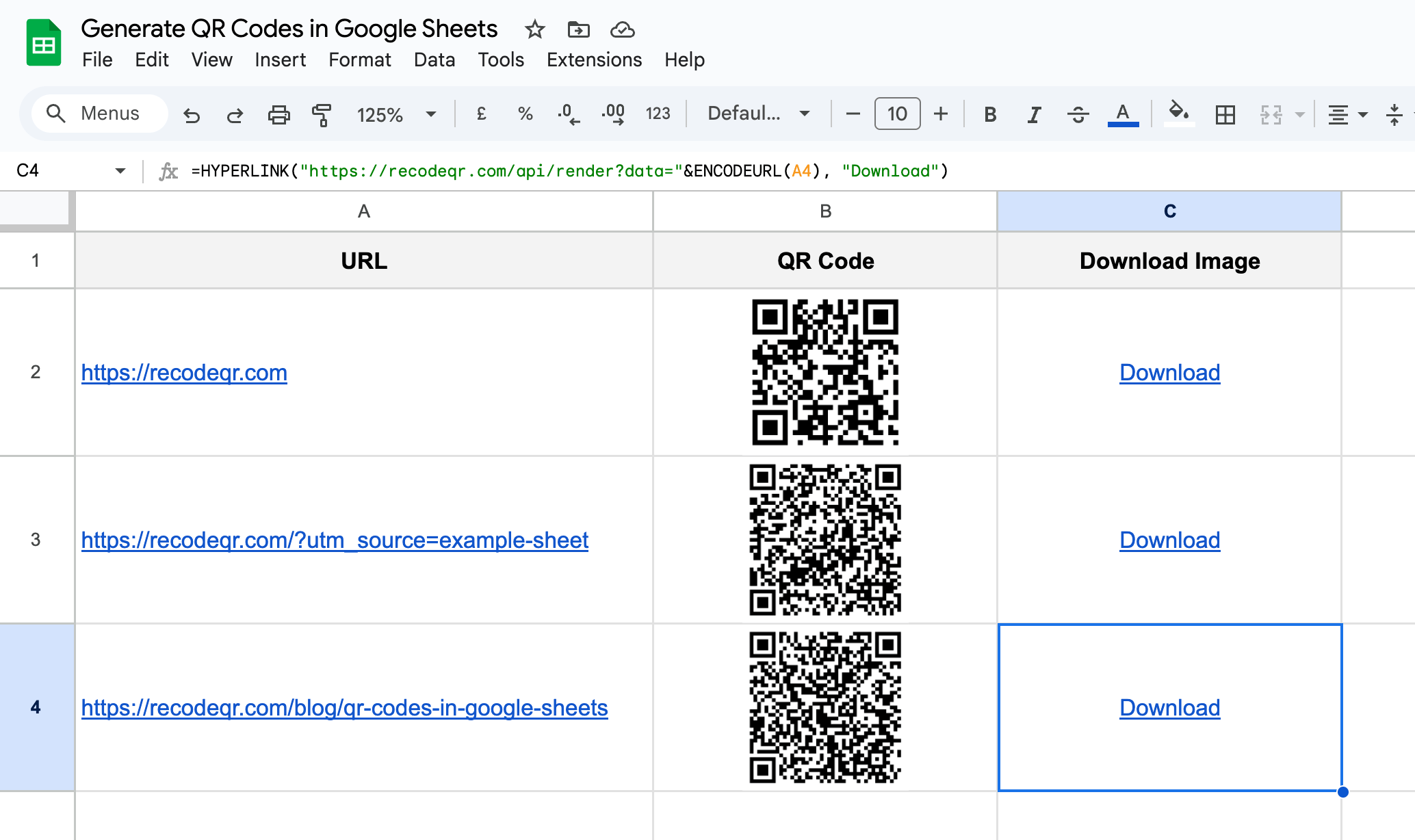
Task: Decrease decimal places
Action: coord(569,114)
